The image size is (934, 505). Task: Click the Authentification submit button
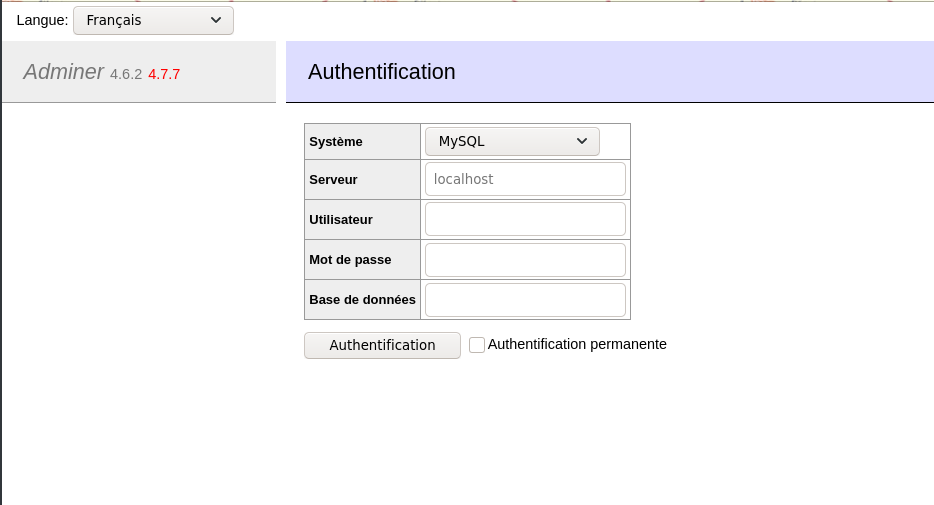point(382,345)
